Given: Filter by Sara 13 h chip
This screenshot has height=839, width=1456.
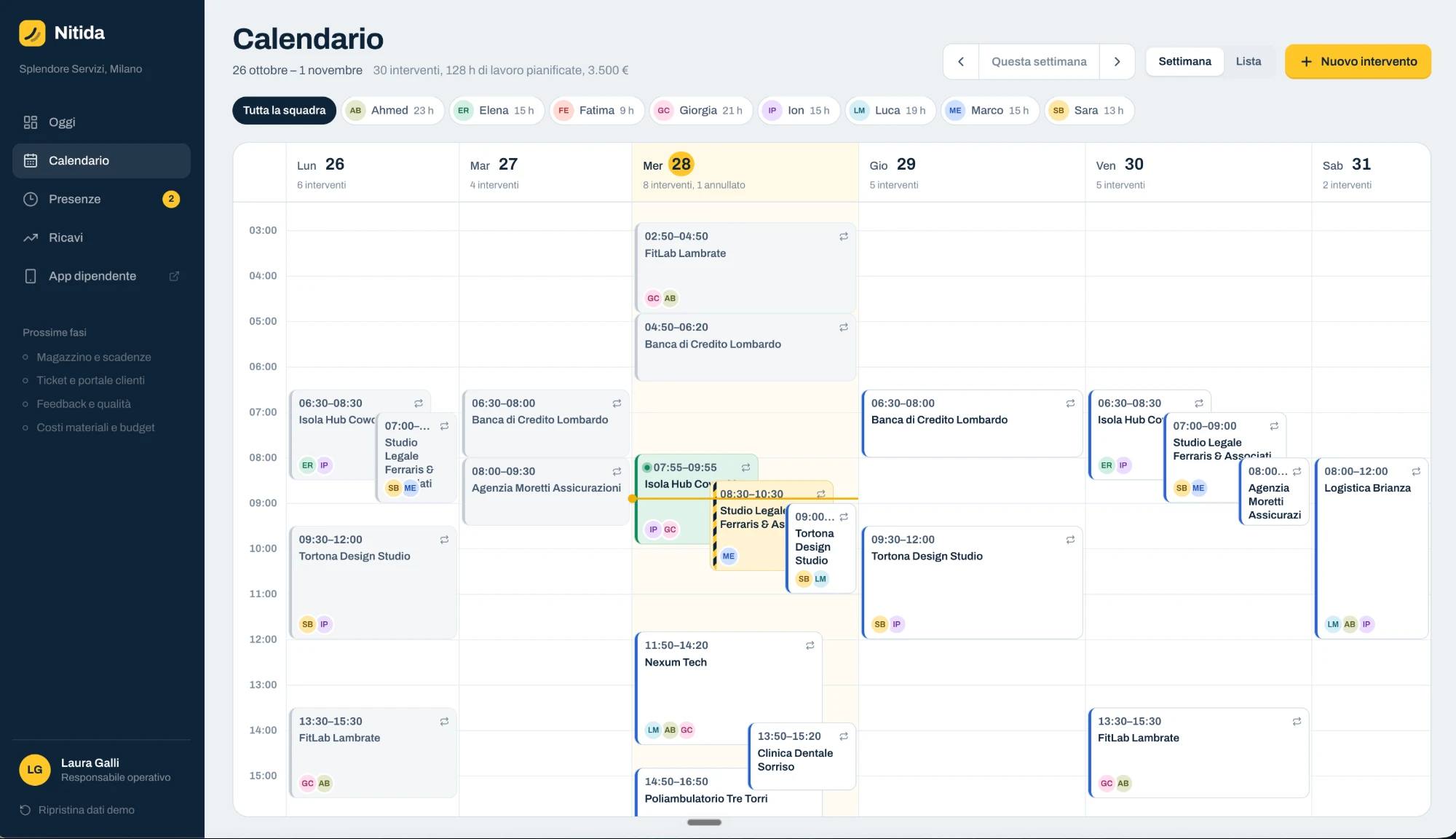Looking at the screenshot, I should coord(1089,111).
